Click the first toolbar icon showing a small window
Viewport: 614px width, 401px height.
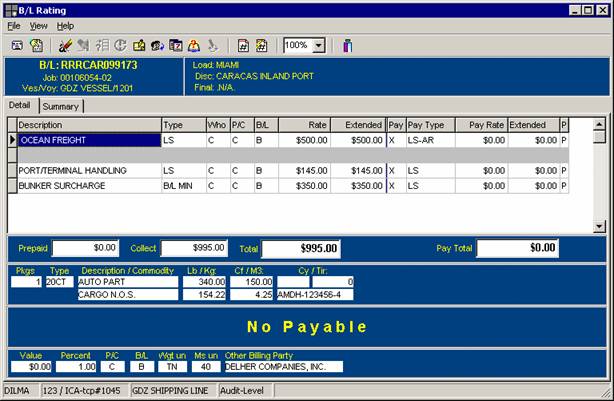coord(17,45)
